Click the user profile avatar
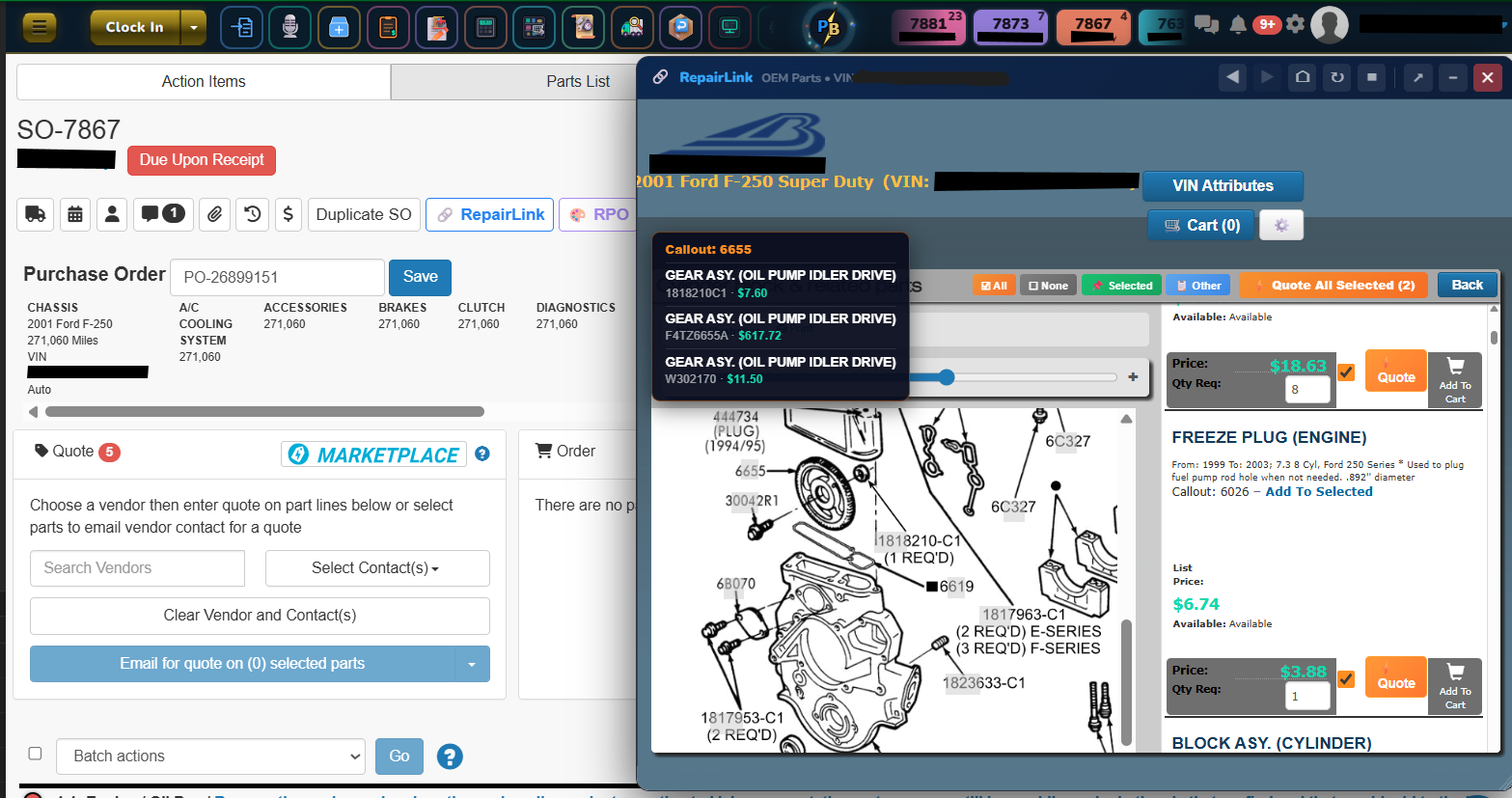1512x798 pixels. [x=1329, y=25]
